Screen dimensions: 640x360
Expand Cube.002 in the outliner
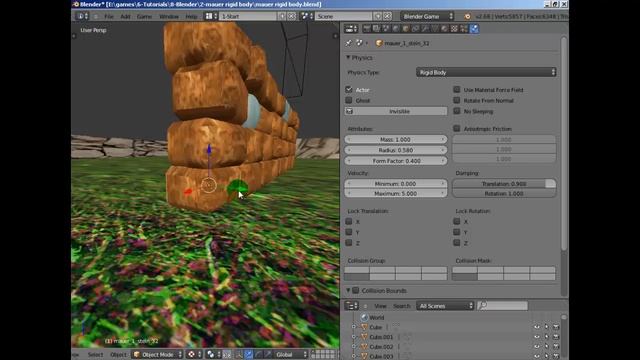click(x=354, y=347)
